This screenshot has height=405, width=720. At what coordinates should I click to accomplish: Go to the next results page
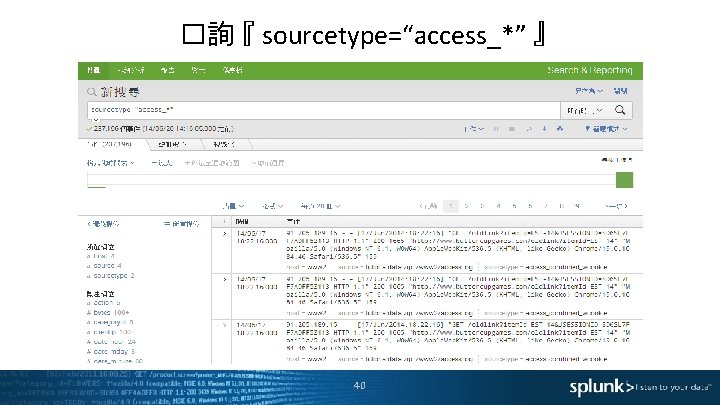coord(616,206)
